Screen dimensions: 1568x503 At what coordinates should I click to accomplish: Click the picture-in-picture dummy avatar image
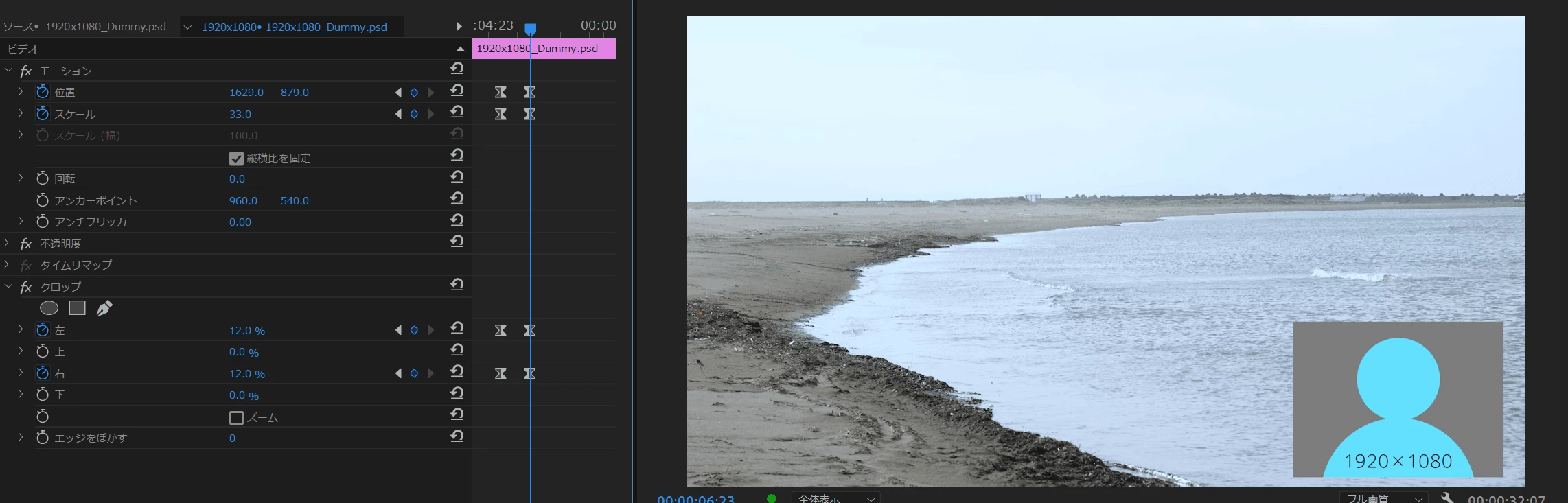pyautogui.click(x=1398, y=399)
